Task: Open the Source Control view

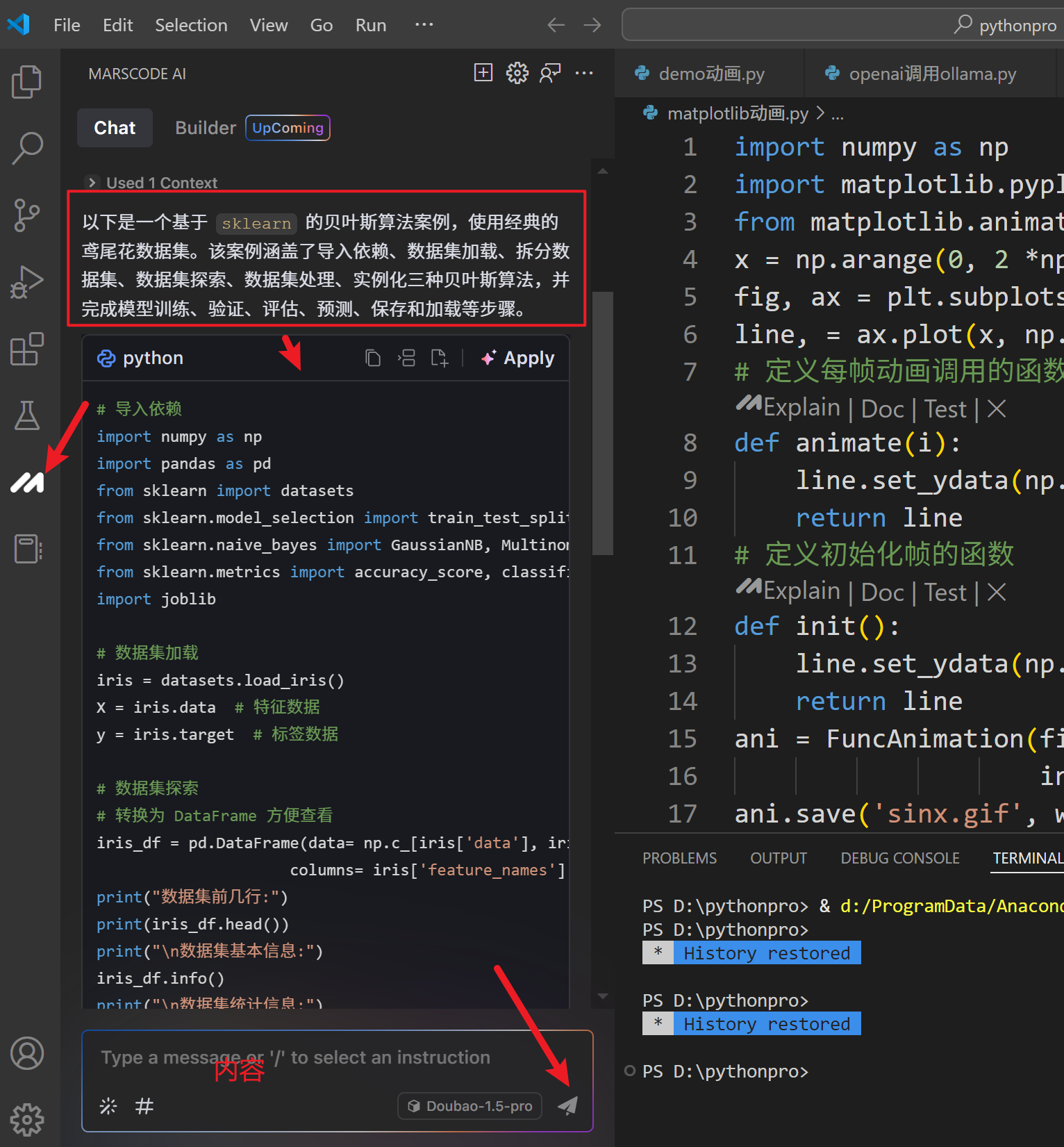Action: pos(27,215)
